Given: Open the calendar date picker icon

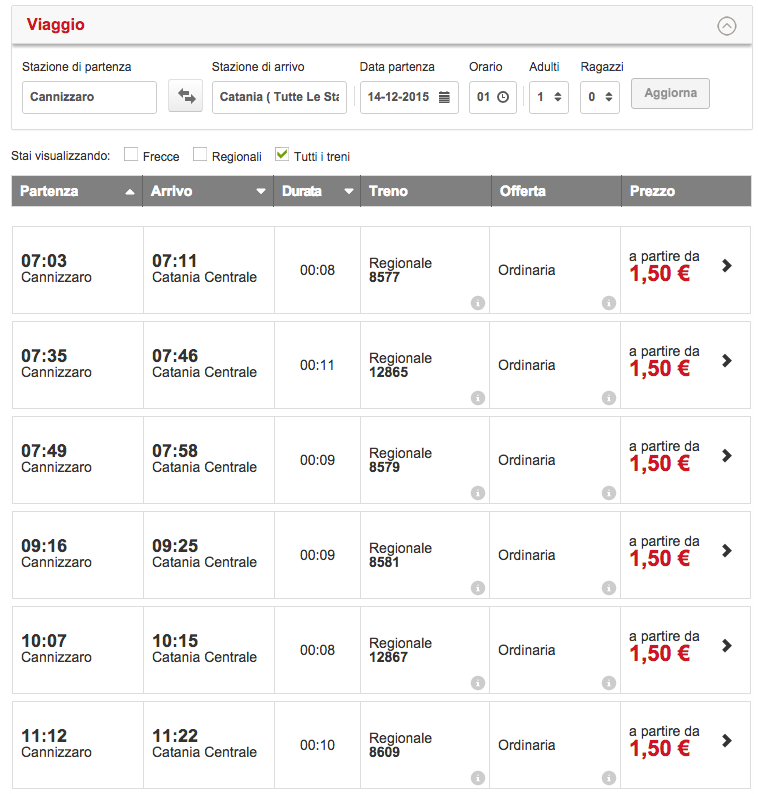Looking at the screenshot, I should click(444, 98).
